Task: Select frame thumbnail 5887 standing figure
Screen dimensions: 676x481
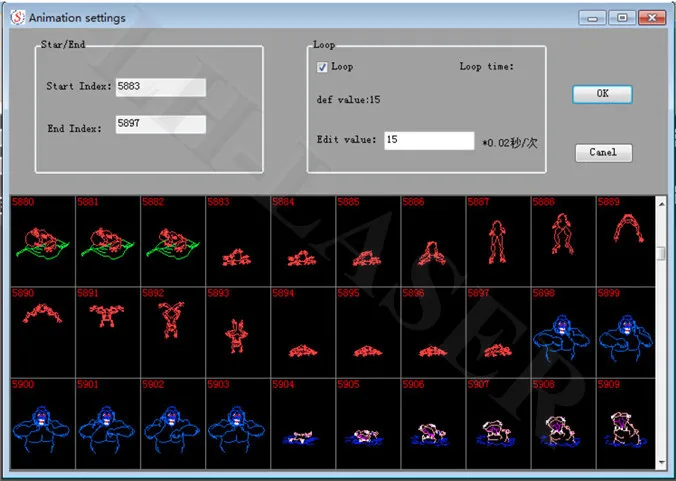Action: pyautogui.click(x=499, y=241)
